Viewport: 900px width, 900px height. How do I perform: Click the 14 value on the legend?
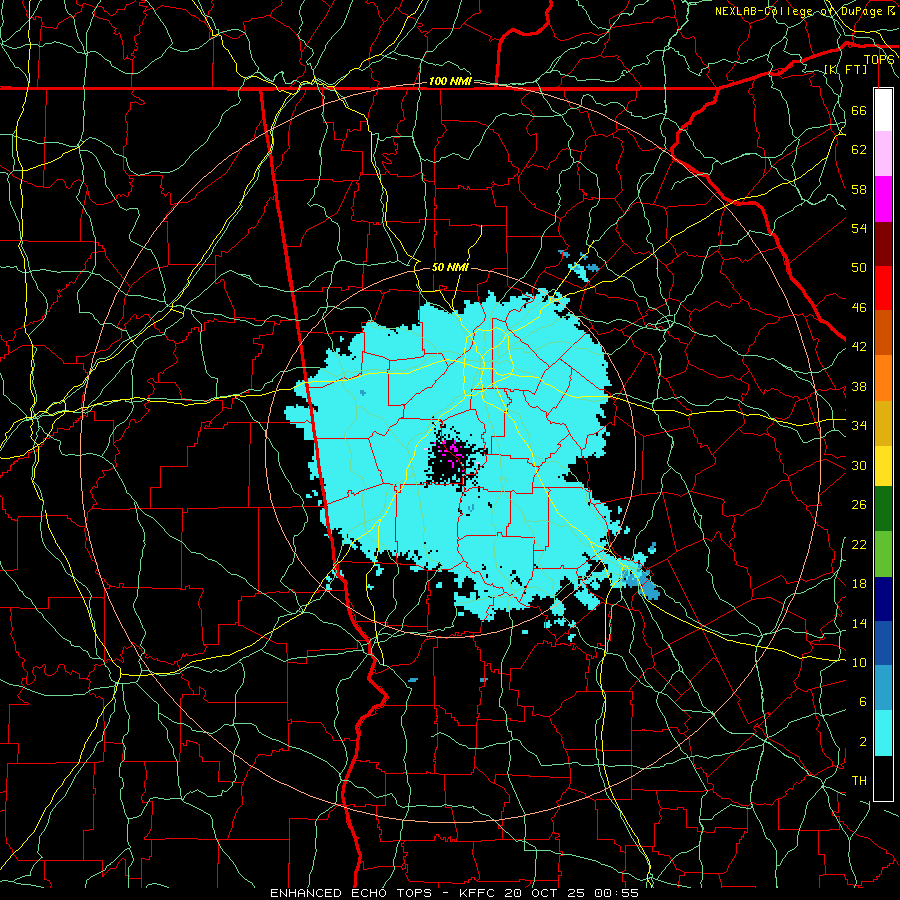(x=859, y=623)
